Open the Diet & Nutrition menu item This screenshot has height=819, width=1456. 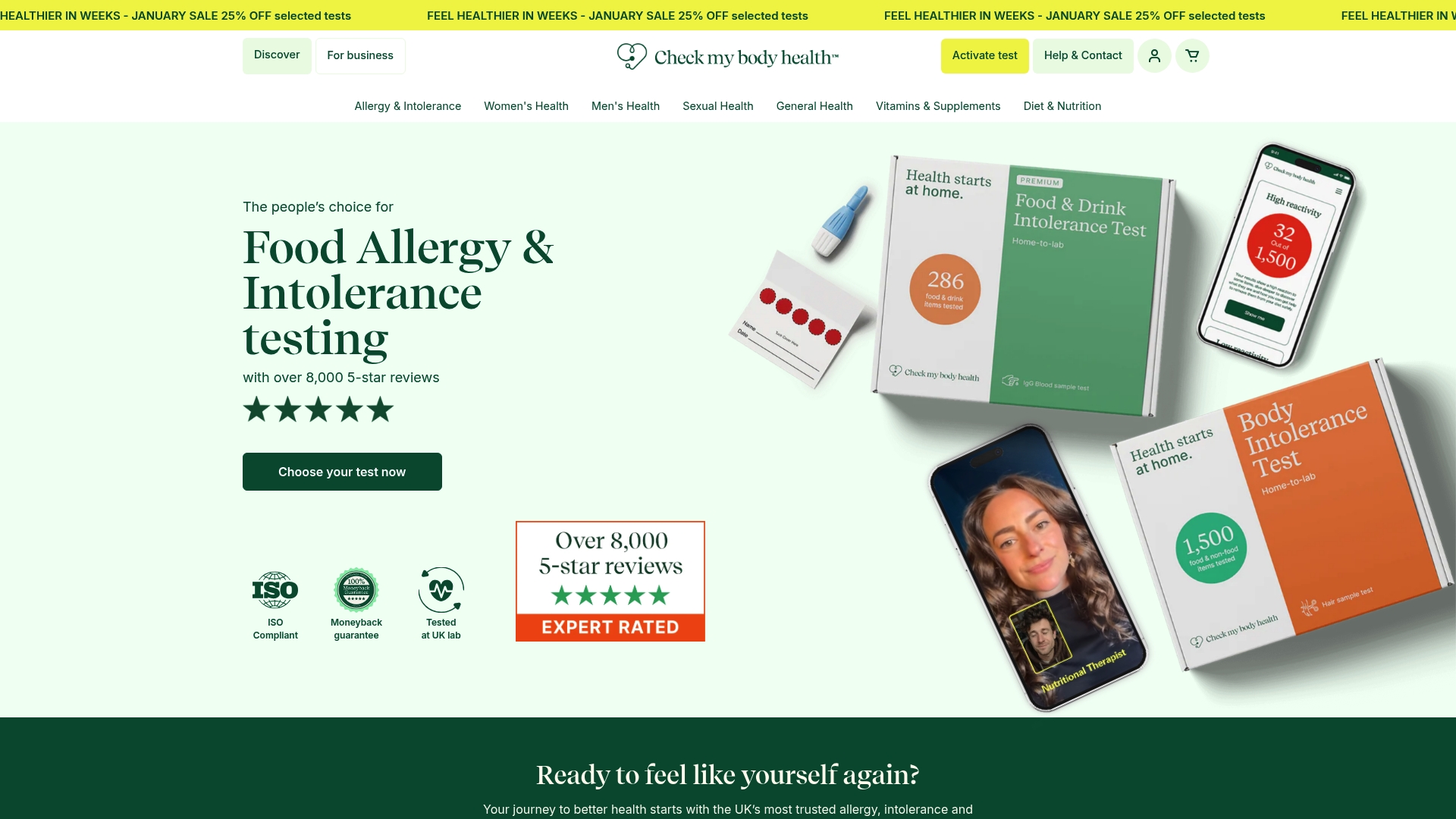tap(1062, 106)
